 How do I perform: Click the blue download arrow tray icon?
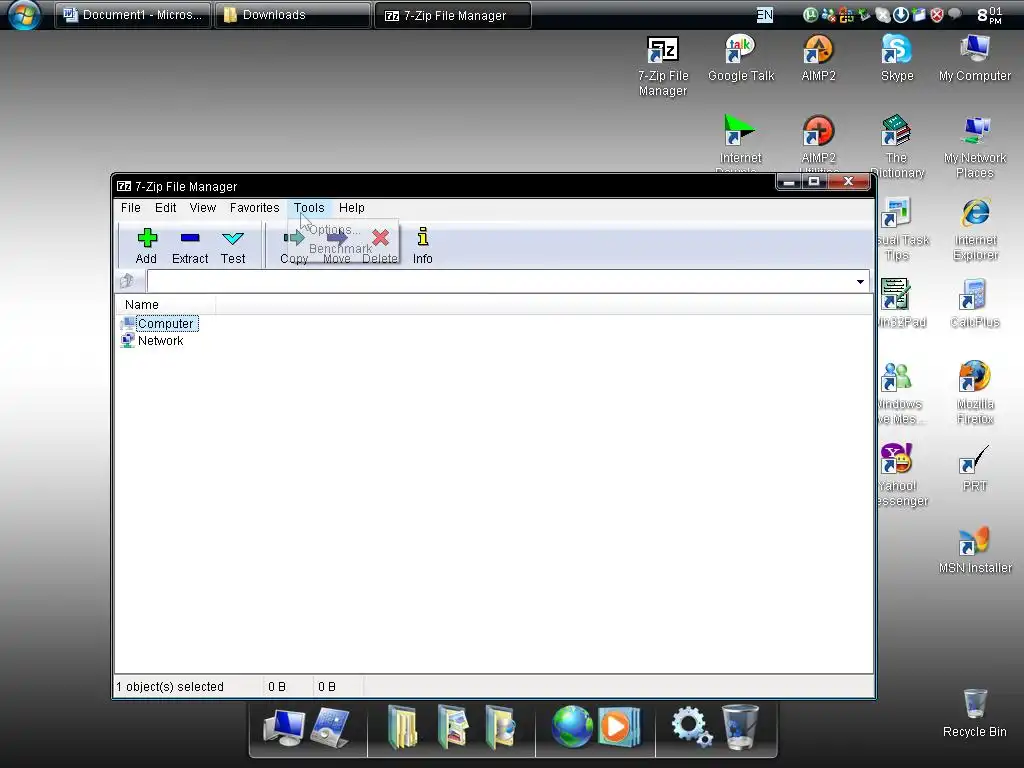click(901, 14)
